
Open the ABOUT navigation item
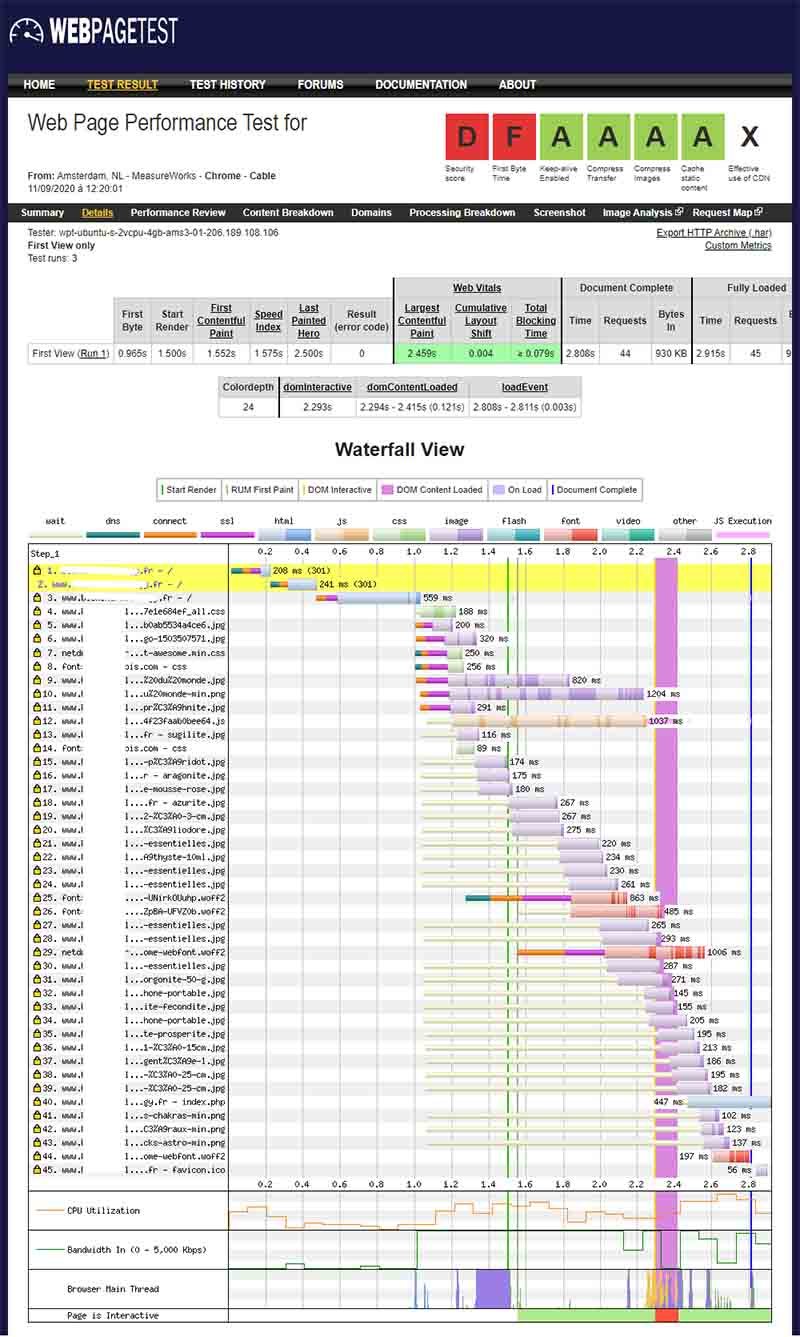coord(518,85)
